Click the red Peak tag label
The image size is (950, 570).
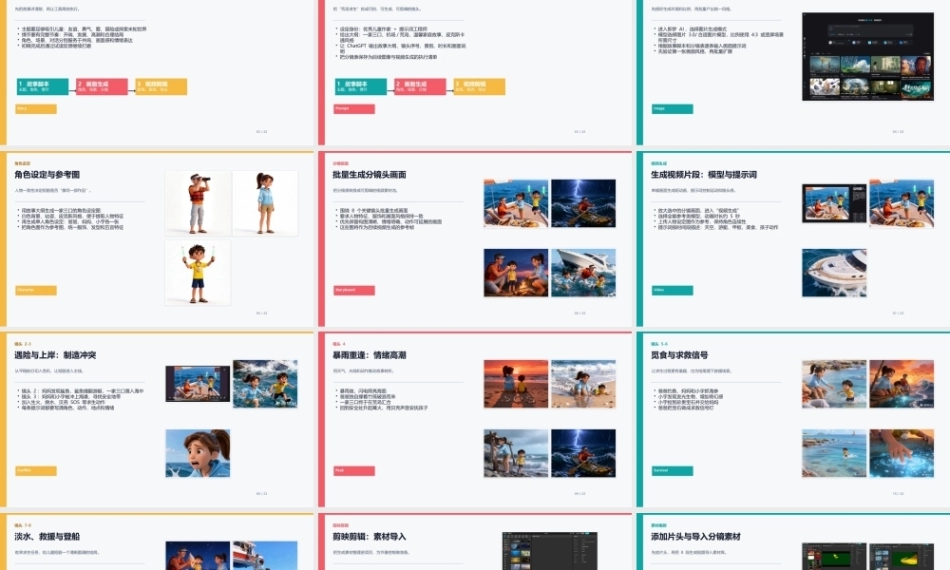[x=354, y=471]
